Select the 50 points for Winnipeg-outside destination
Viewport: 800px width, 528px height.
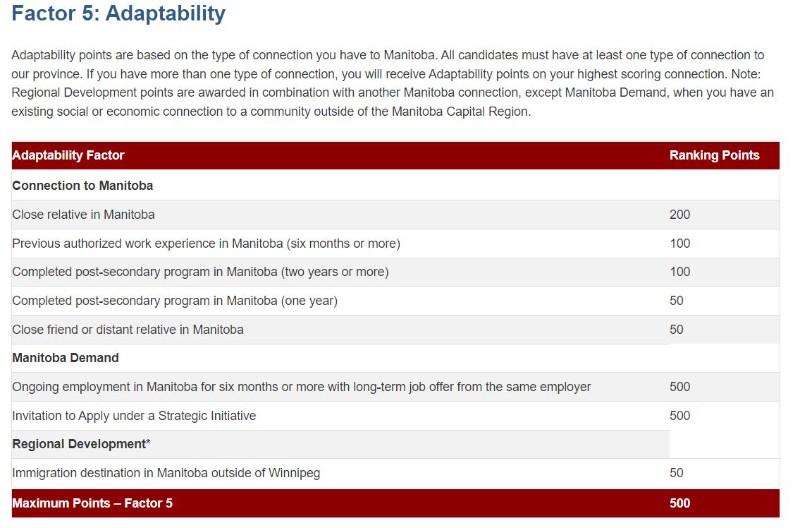tap(677, 473)
